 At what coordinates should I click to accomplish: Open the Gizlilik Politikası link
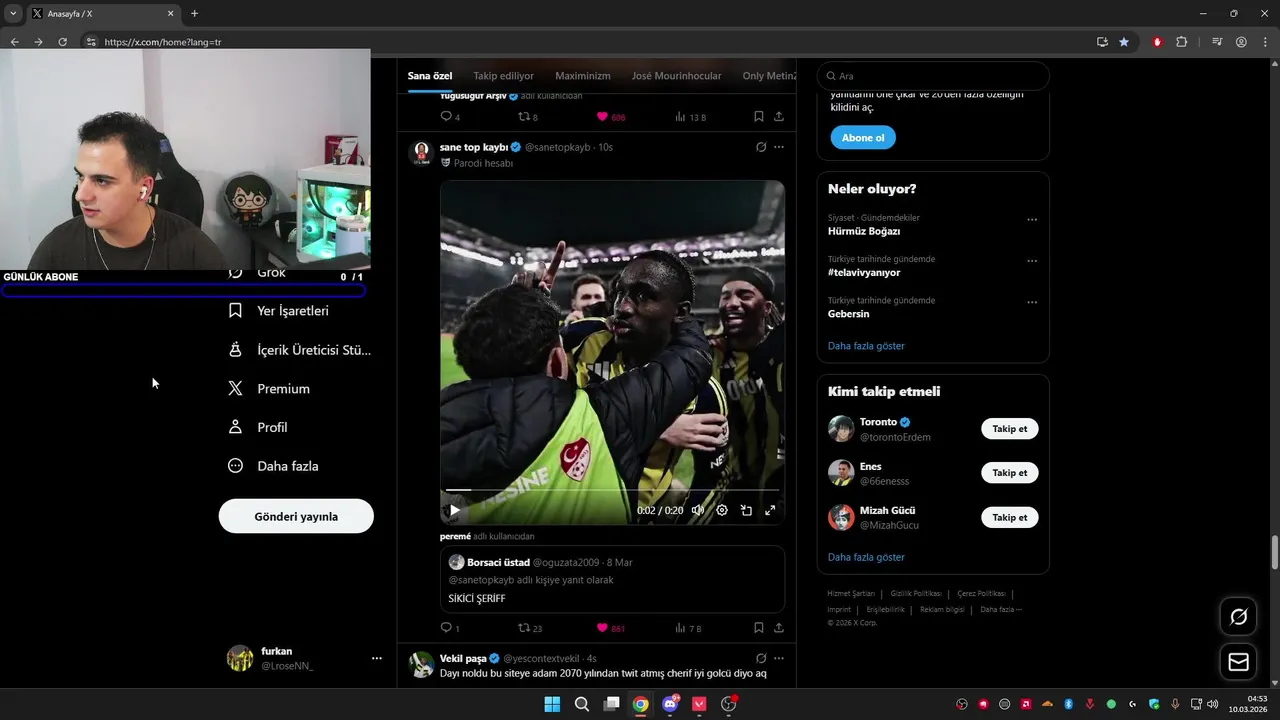916,593
